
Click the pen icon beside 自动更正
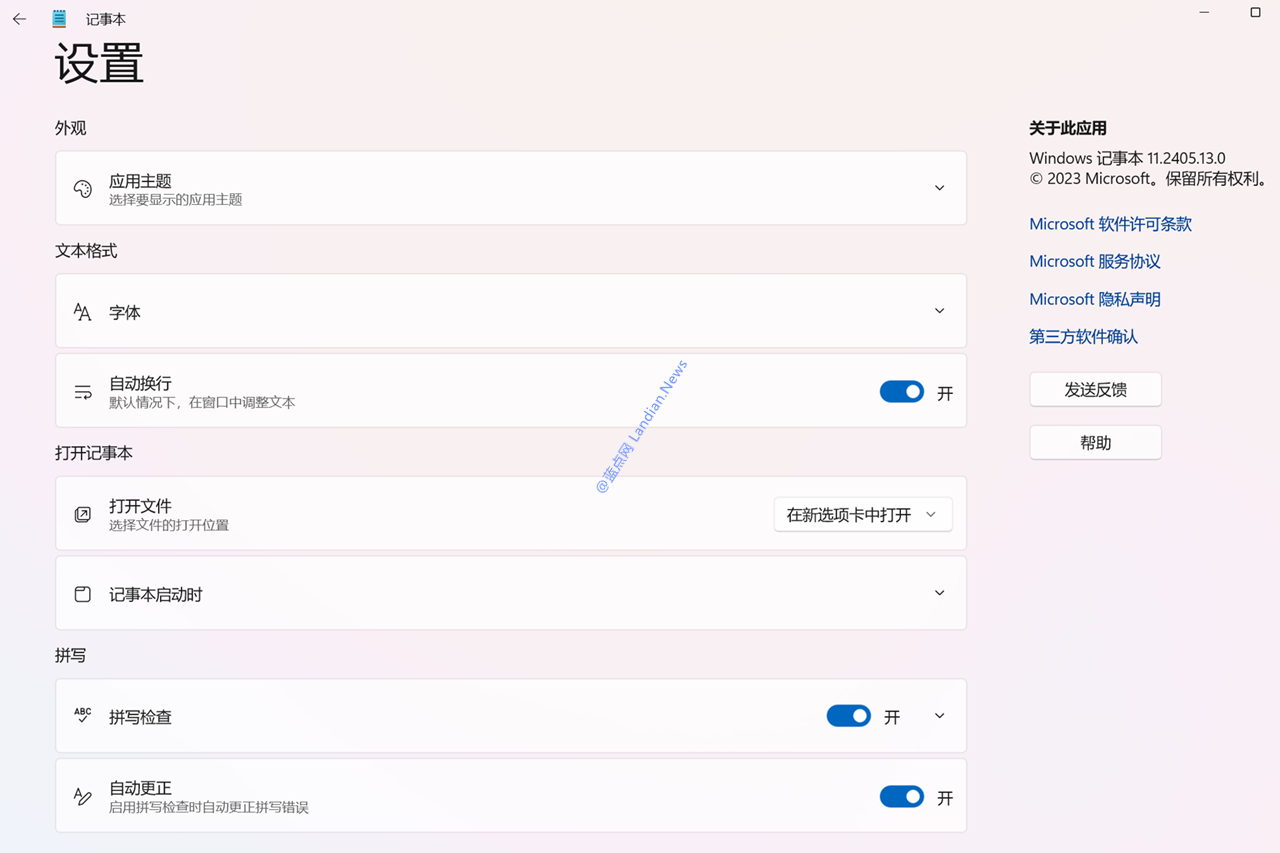[83, 797]
